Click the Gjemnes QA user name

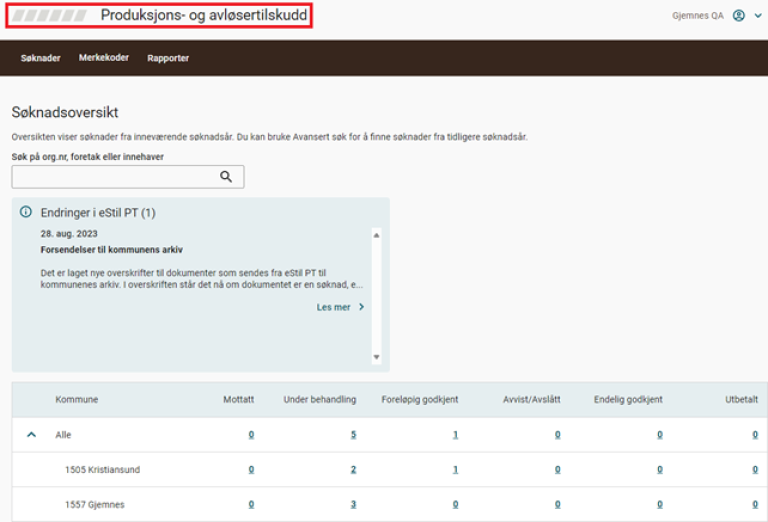click(698, 16)
